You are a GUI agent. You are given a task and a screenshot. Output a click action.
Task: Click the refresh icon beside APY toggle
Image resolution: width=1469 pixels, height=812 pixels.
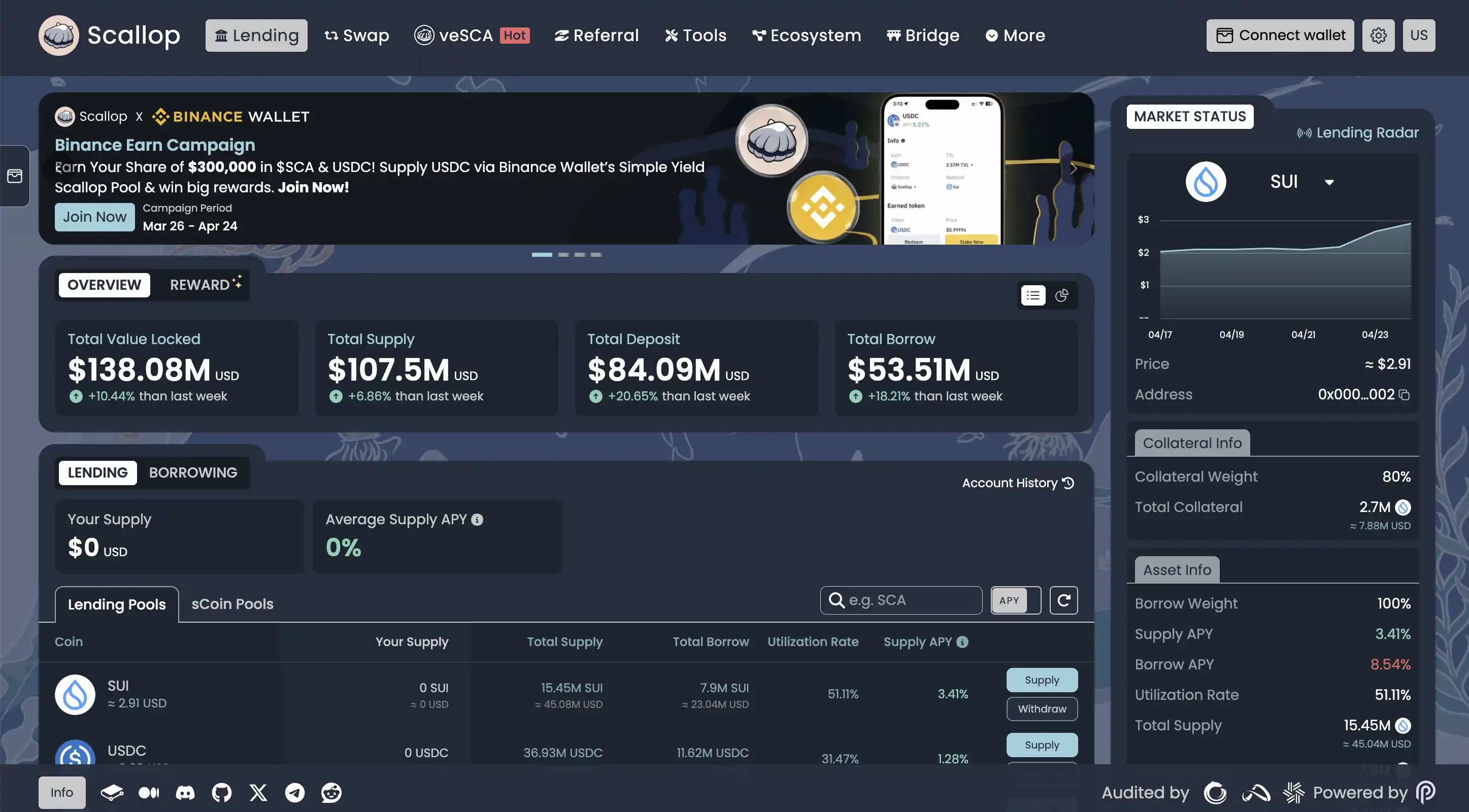[x=1063, y=600]
